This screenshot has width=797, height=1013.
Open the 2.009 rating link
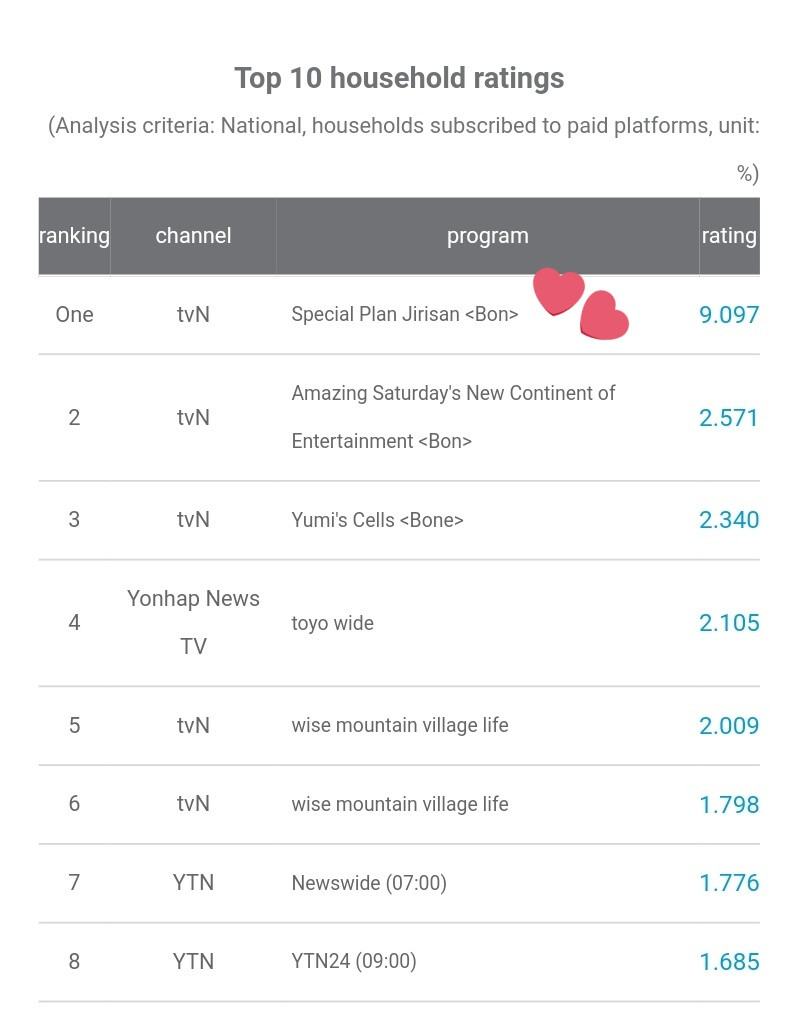tap(729, 725)
